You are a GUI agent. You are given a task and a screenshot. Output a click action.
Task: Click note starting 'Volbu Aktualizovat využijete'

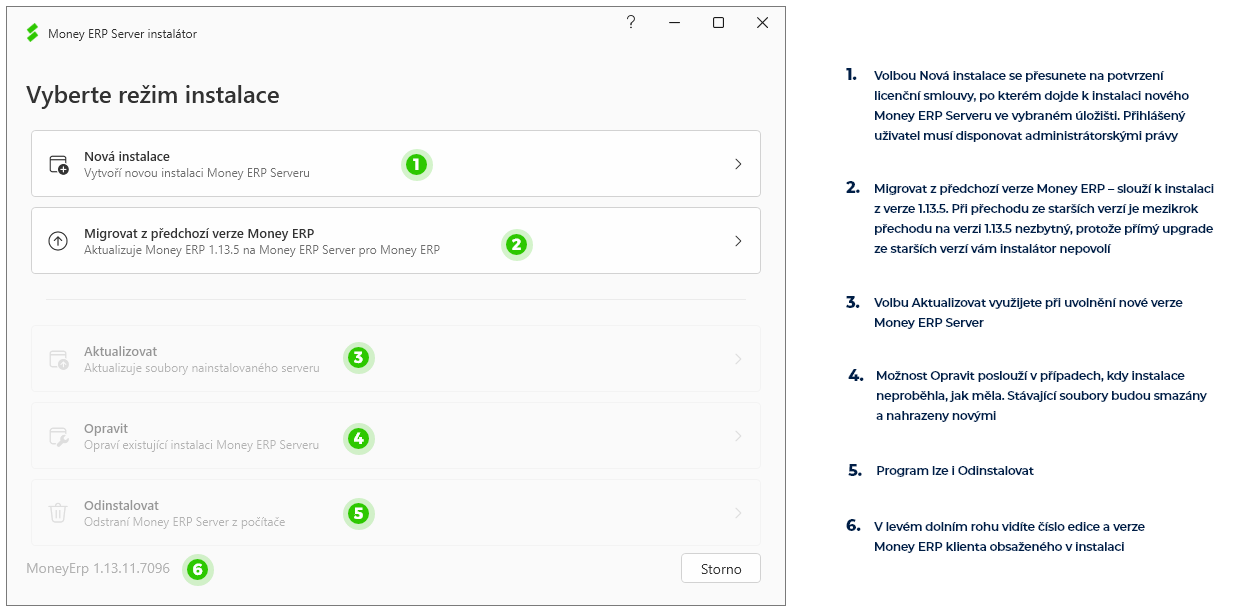pyautogui.click(x=1029, y=313)
